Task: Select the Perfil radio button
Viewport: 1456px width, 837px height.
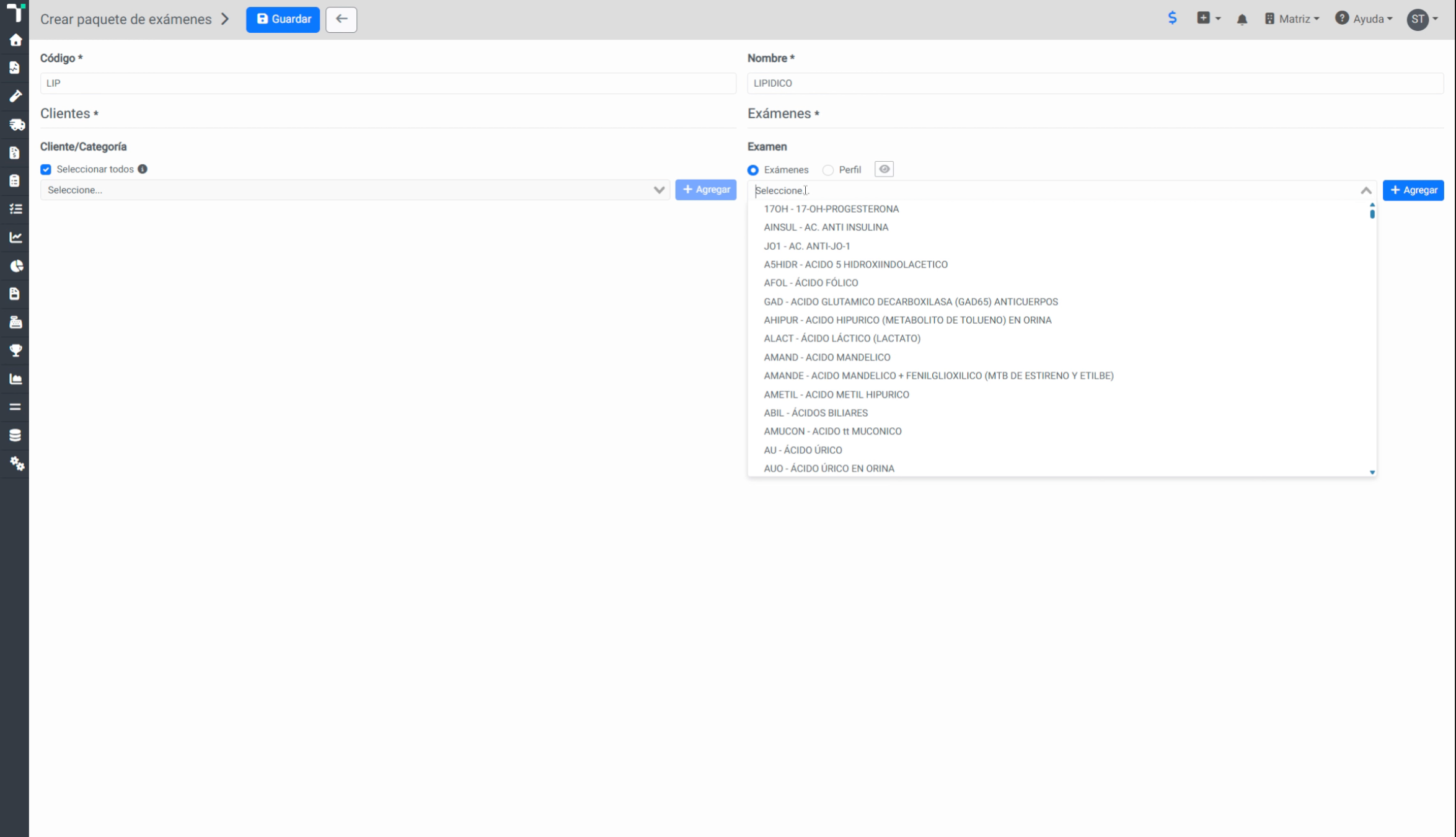Action: 827,170
